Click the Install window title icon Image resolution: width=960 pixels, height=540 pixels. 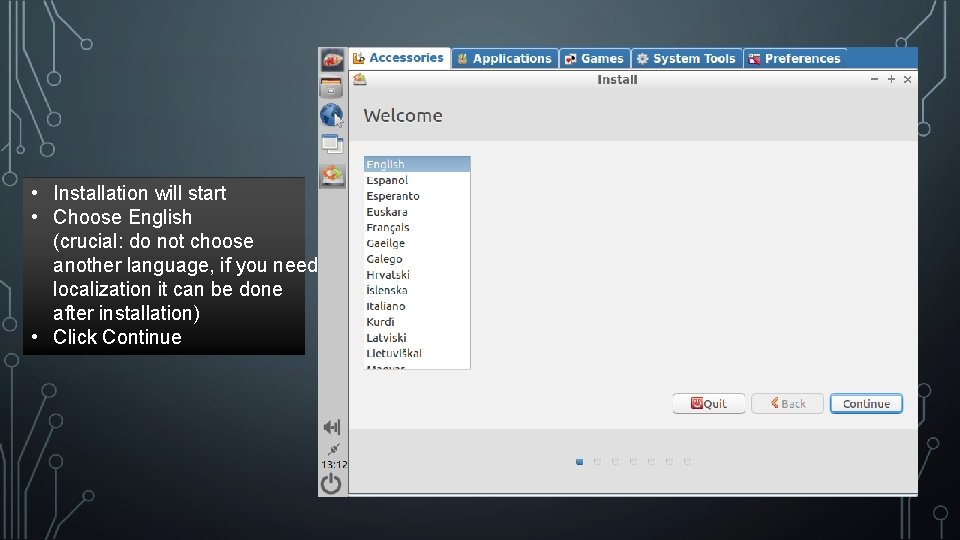pyautogui.click(x=360, y=80)
